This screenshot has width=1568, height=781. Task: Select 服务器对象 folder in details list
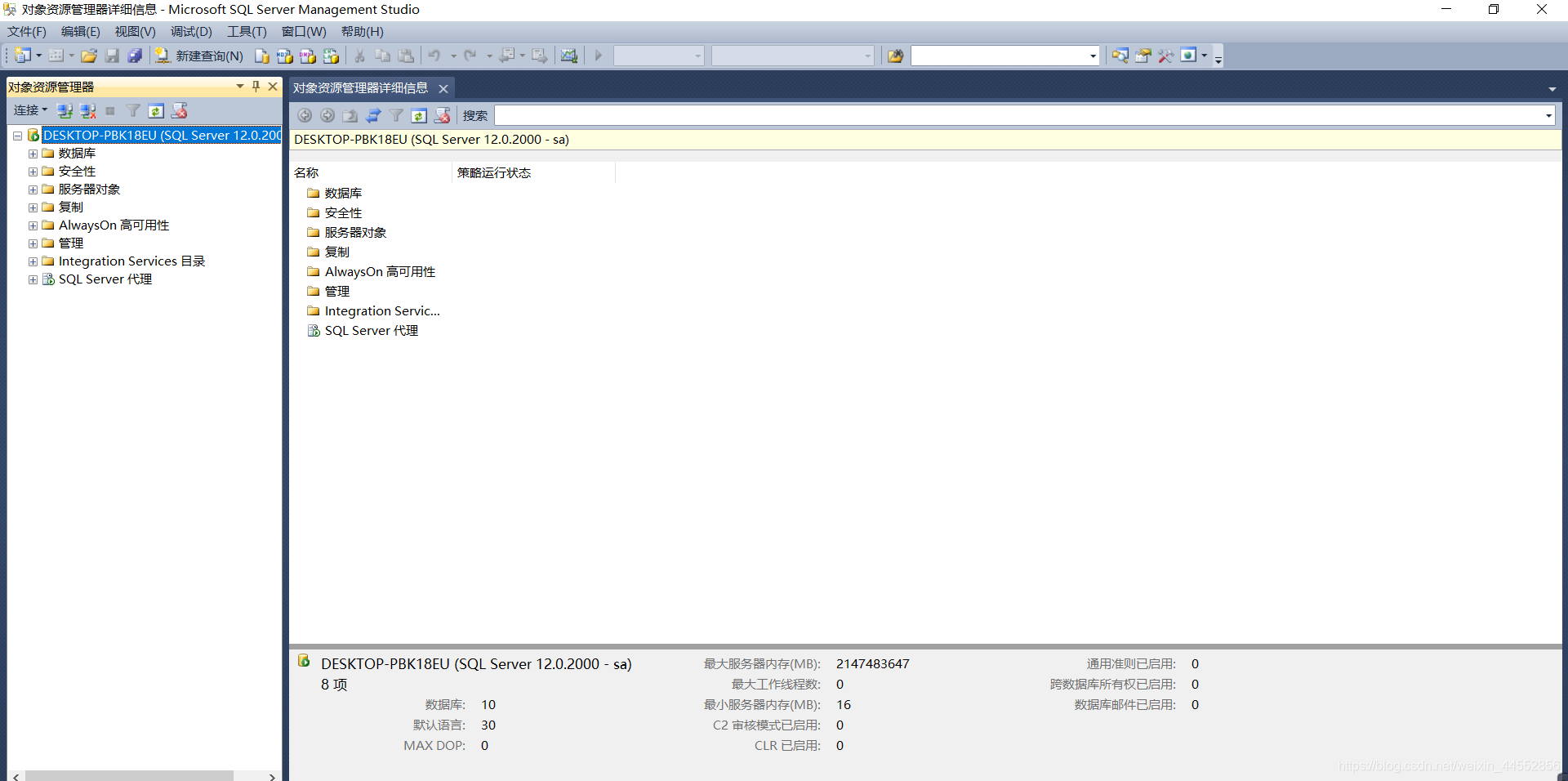[347, 233]
